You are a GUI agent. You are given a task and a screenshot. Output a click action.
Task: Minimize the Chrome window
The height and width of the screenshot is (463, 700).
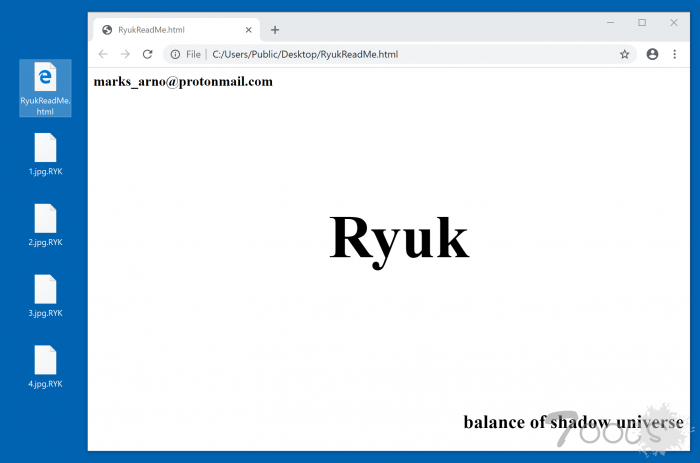click(x=611, y=22)
